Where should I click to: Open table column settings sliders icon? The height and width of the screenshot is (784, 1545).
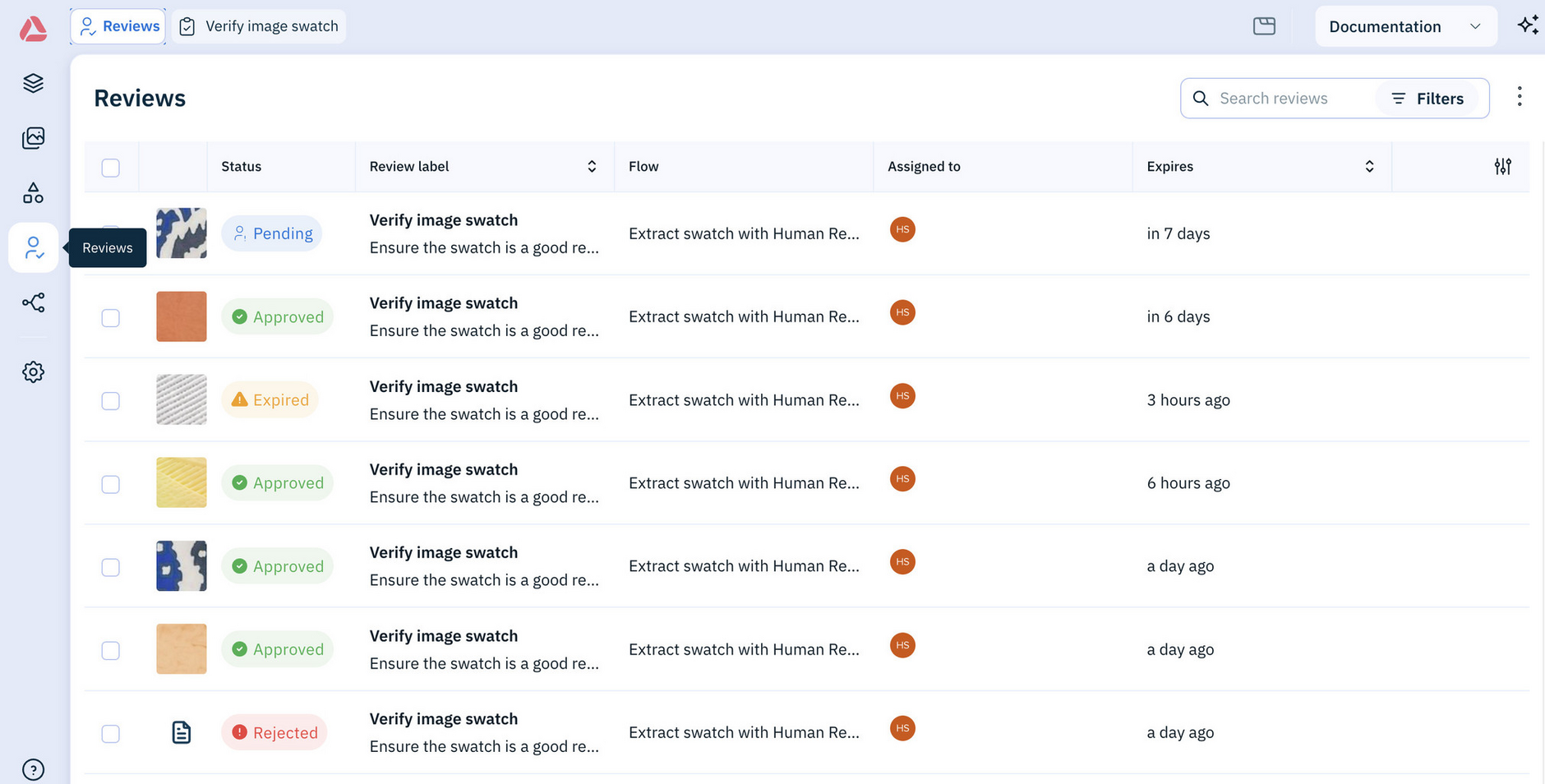[x=1502, y=166]
